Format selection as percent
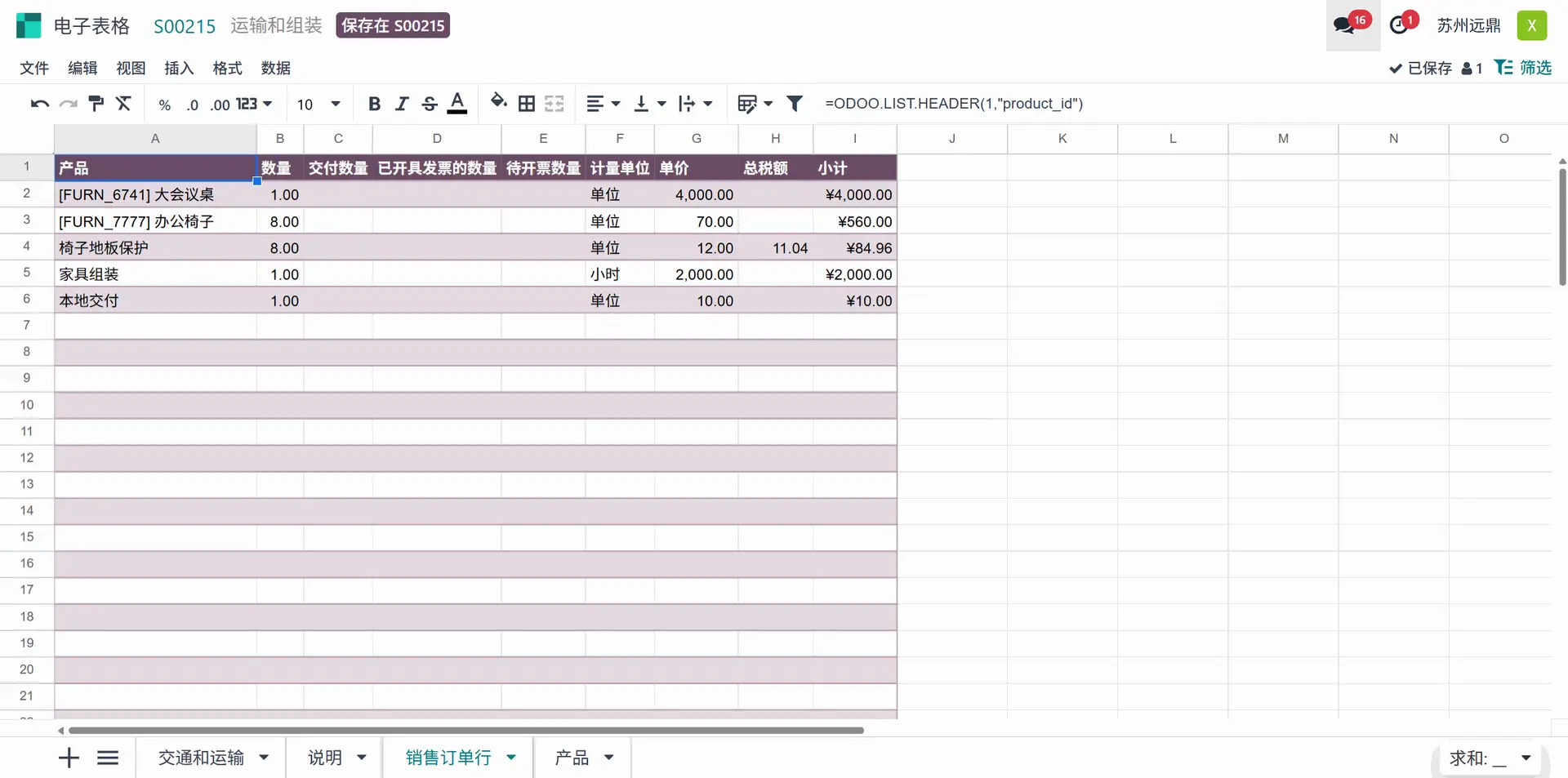Image resolution: width=1568 pixels, height=778 pixels. [x=164, y=104]
